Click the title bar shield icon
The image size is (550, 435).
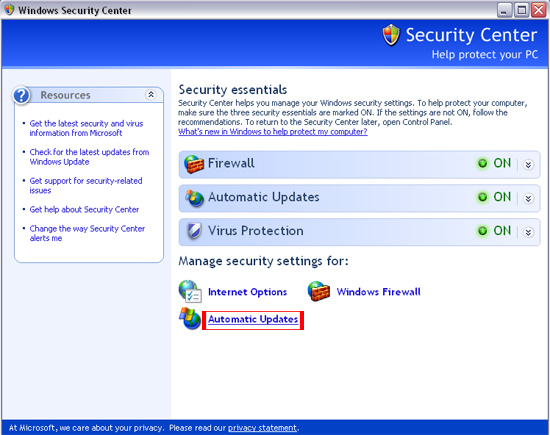(x=9, y=10)
